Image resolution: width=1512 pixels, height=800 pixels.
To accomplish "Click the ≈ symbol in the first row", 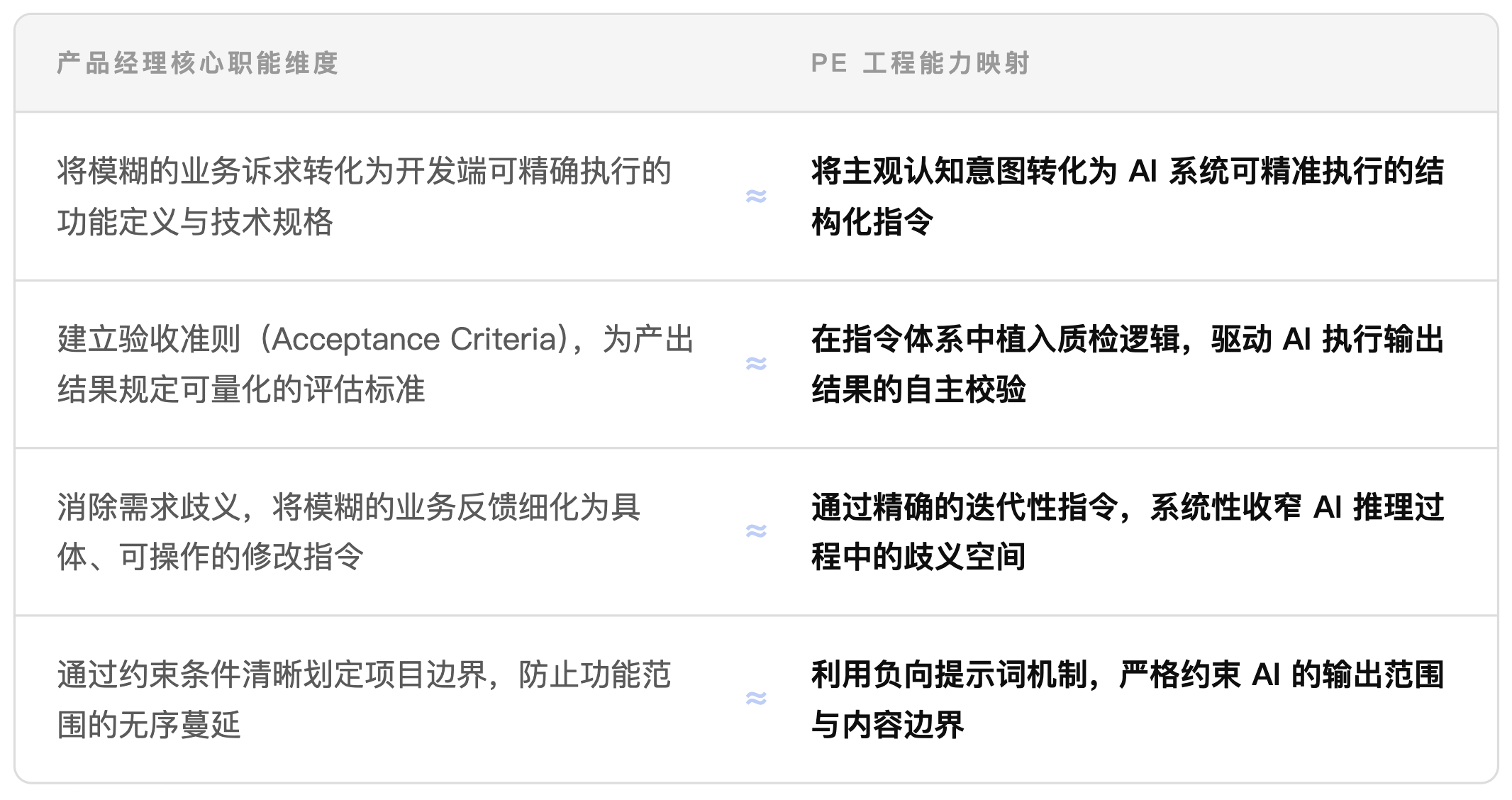I will point(756,196).
